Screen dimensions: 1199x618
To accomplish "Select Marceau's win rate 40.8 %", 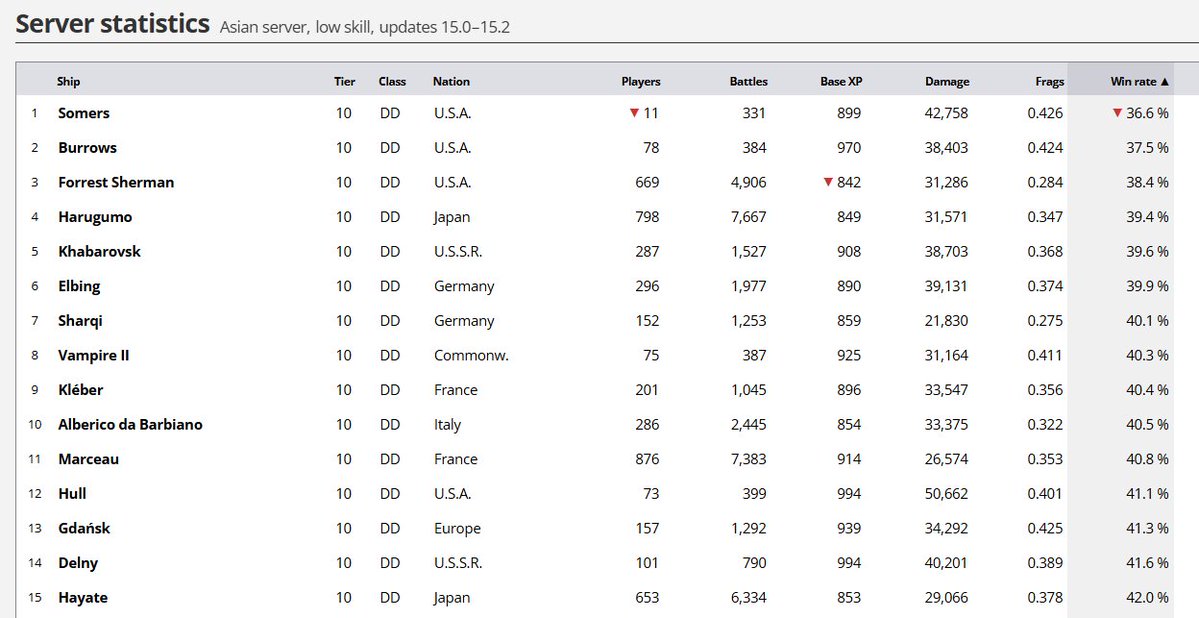I will coord(1147,459).
